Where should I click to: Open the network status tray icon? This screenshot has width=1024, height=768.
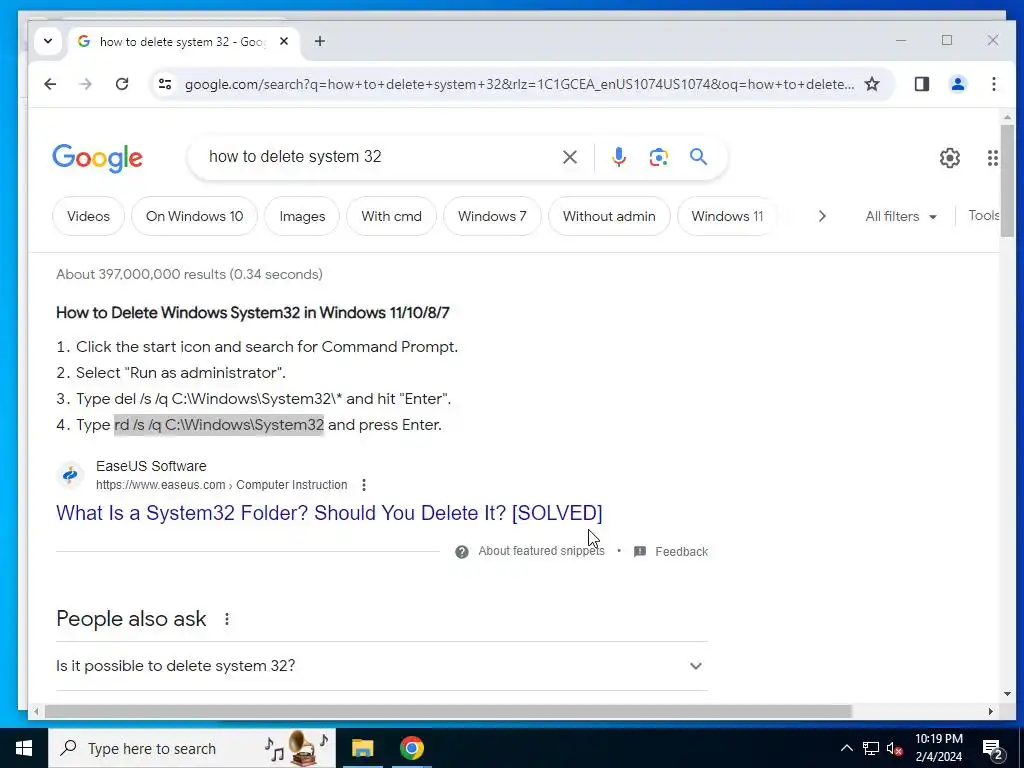[871, 748]
